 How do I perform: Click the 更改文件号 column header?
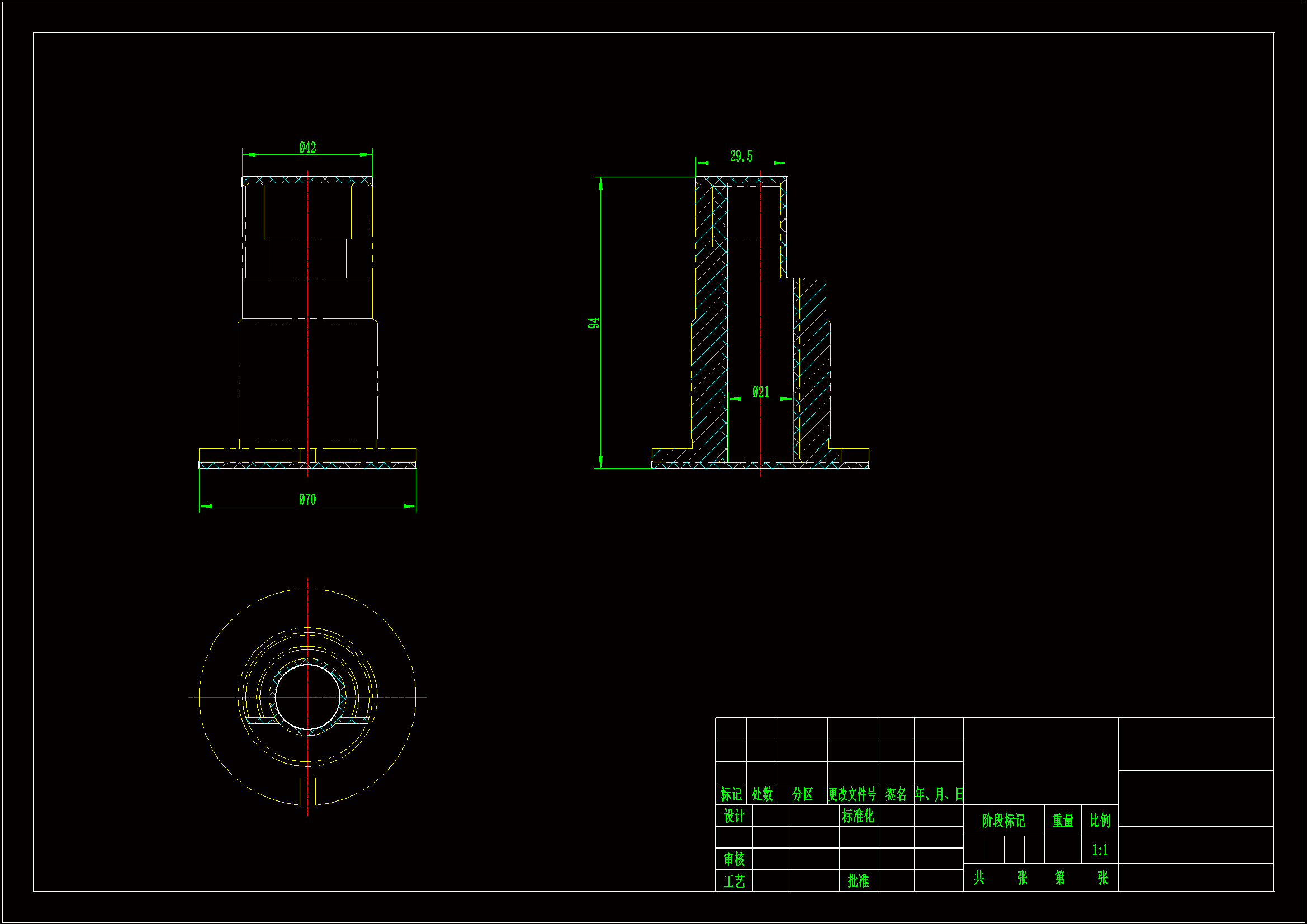pos(851,794)
